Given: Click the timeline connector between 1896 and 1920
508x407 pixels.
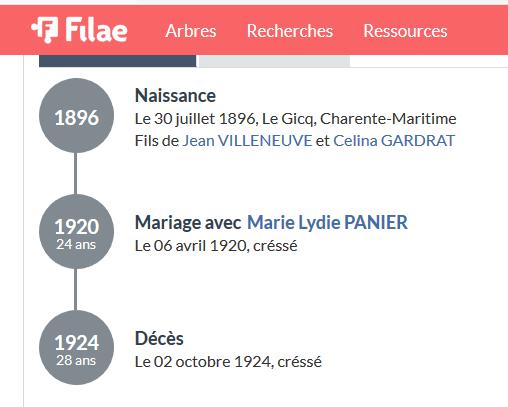Looking at the screenshot, I should coord(76,174).
